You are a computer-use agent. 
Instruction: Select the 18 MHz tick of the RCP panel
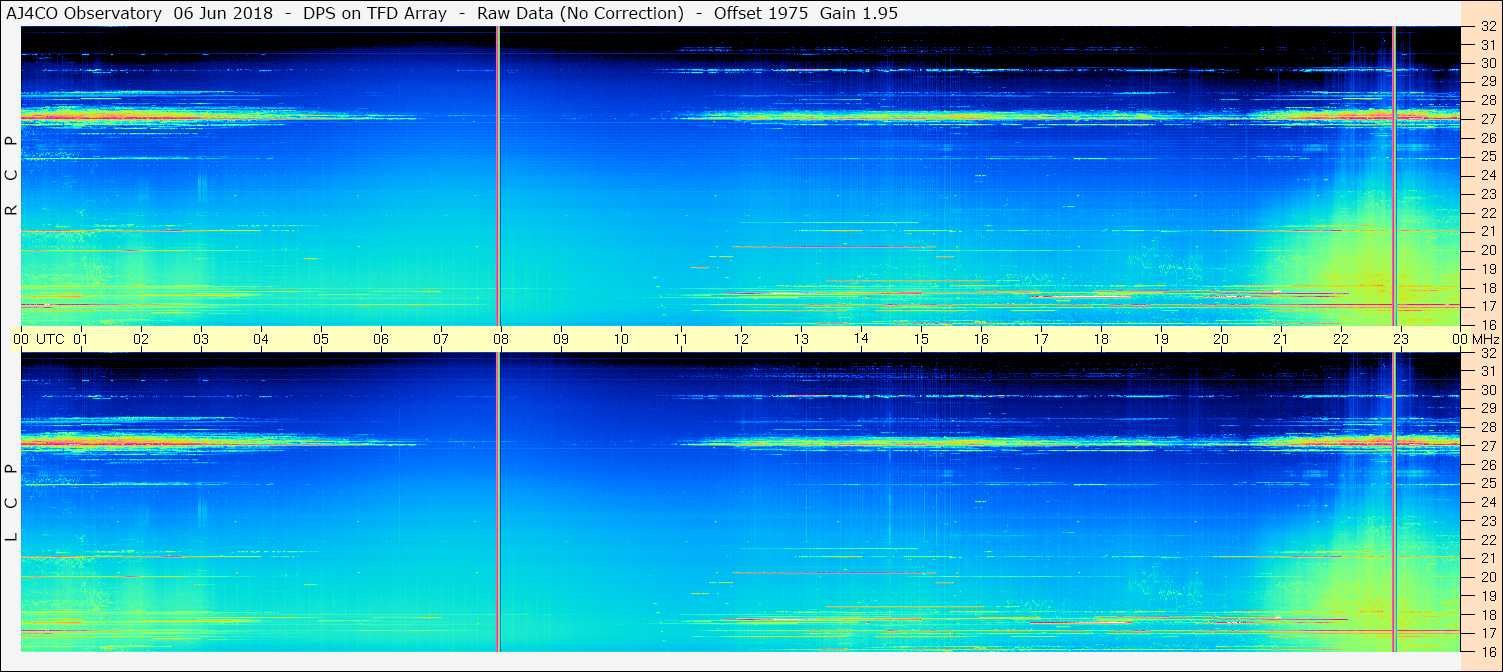pos(1487,287)
